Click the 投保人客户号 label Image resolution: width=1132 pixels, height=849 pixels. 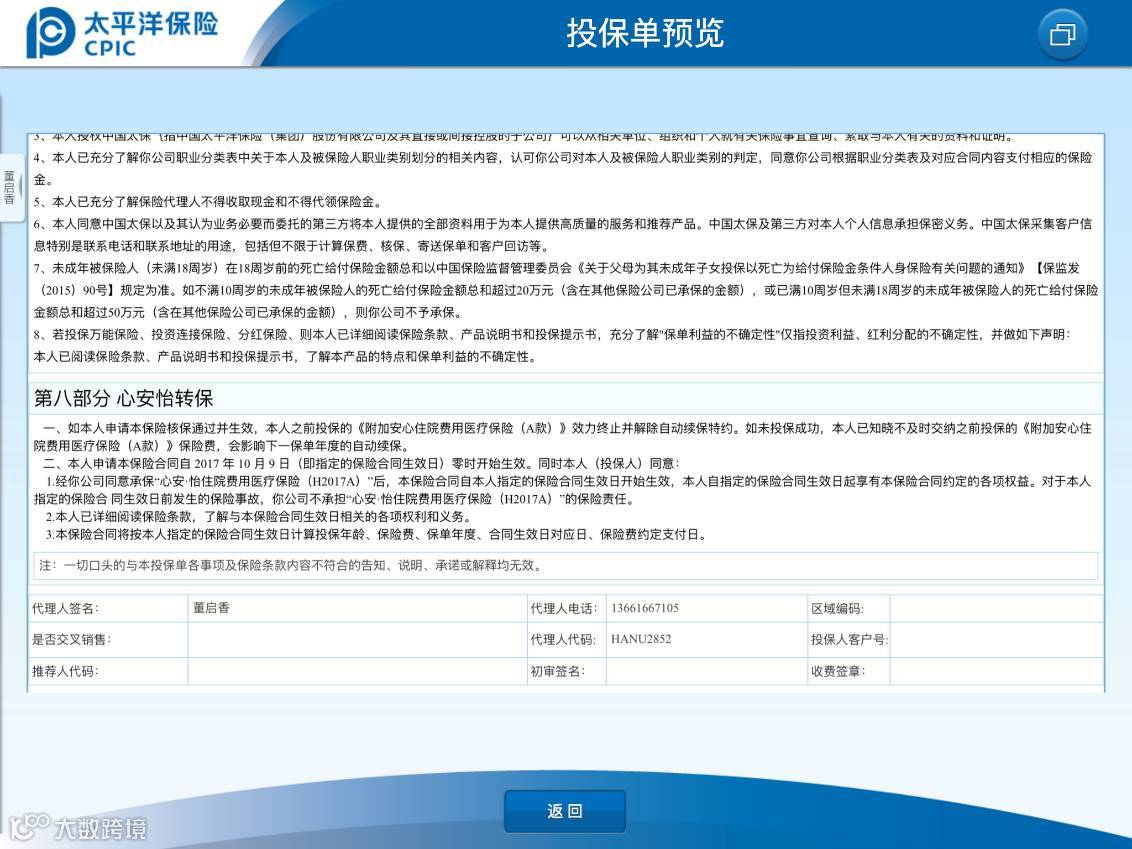[x=849, y=640]
